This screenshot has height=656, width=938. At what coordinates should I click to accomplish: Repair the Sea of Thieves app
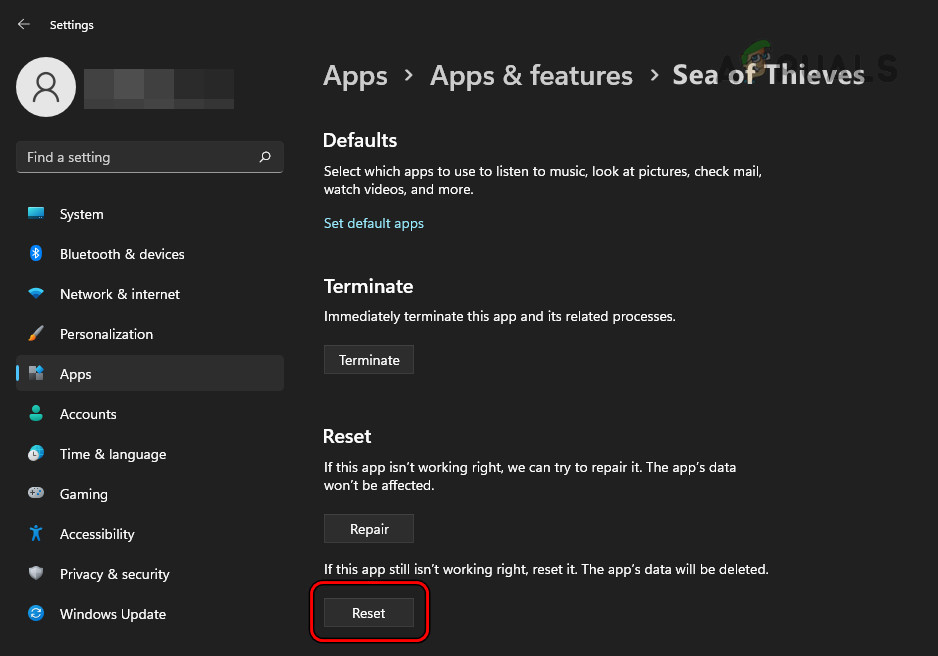(x=368, y=528)
